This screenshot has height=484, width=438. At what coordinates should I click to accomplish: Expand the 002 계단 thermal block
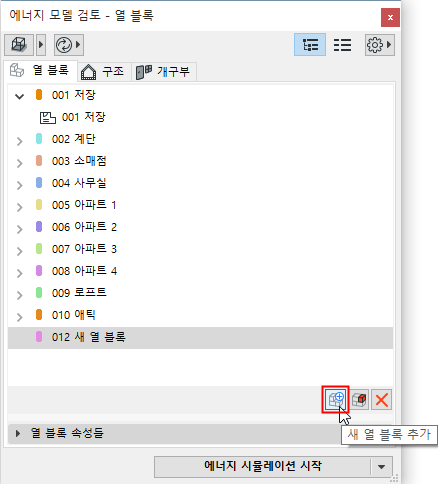pyautogui.click(x=19, y=141)
